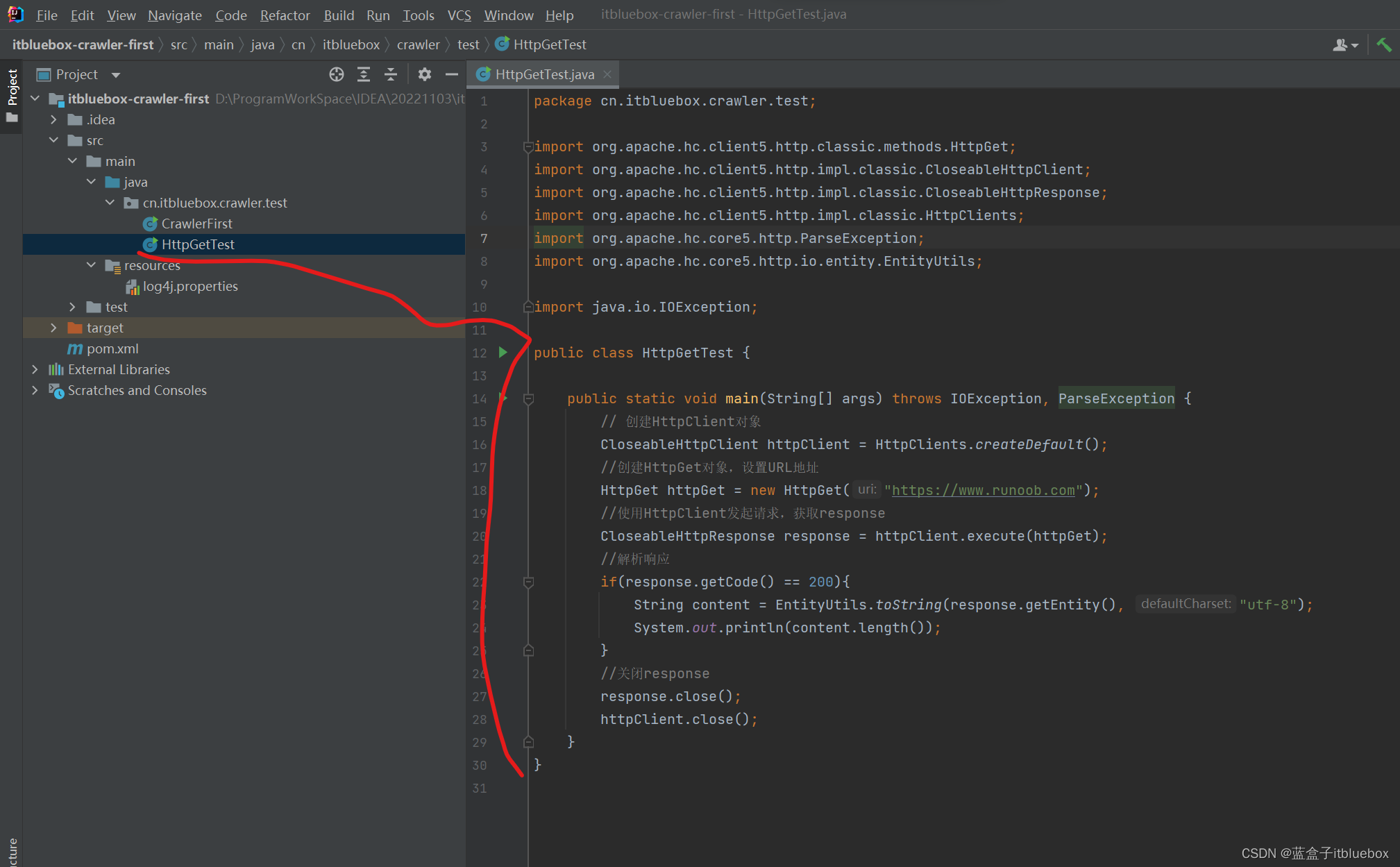Image resolution: width=1400 pixels, height=867 pixels.
Task: Toggle code fold marker at if statement
Action: point(528,582)
